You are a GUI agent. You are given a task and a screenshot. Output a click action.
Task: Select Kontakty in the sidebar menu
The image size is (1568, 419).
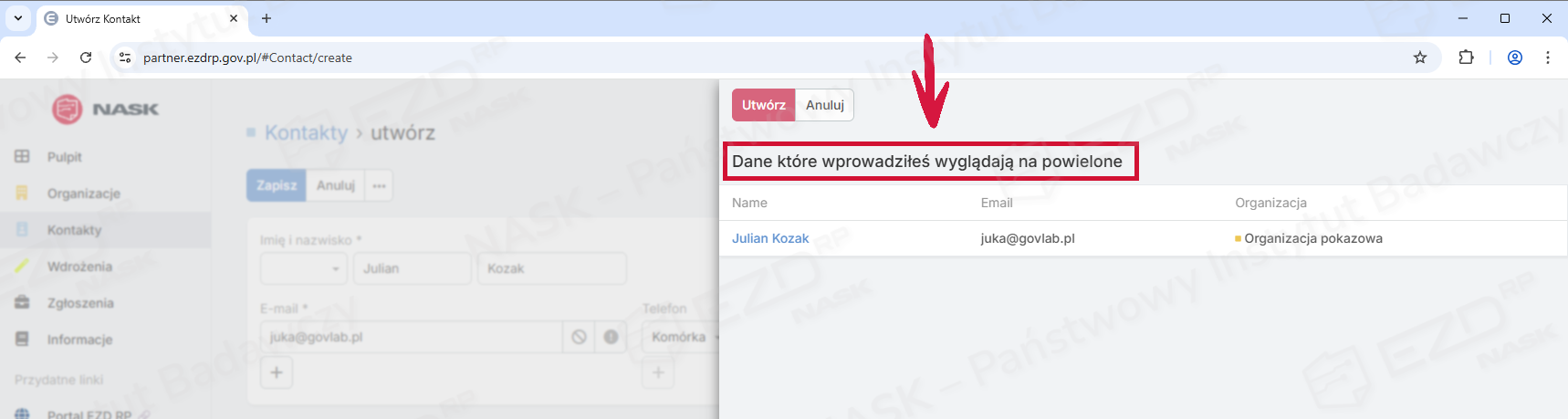[75, 230]
